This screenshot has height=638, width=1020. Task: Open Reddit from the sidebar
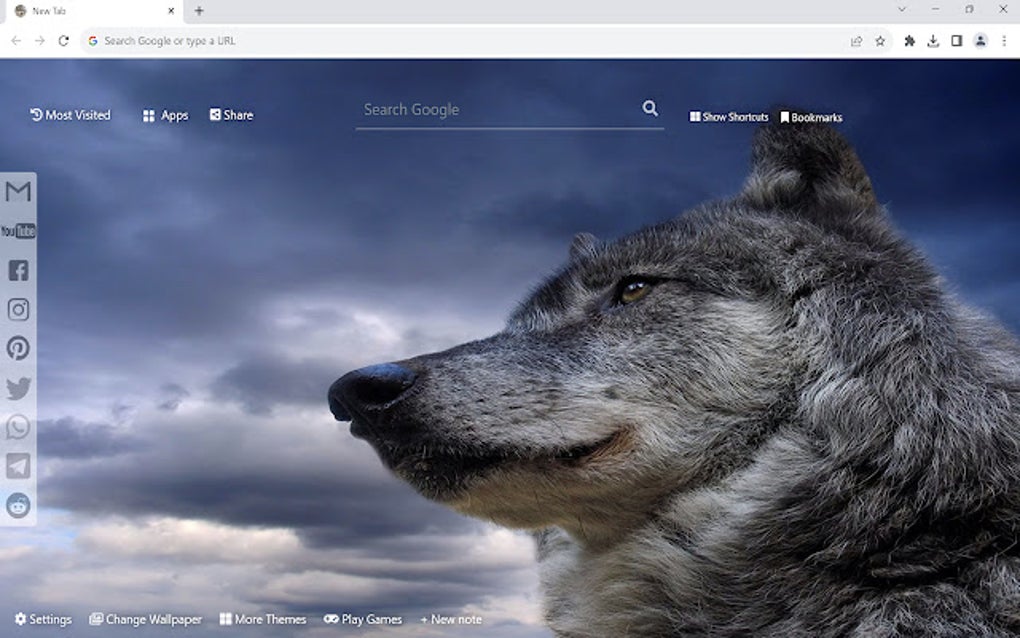(x=18, y=506)
